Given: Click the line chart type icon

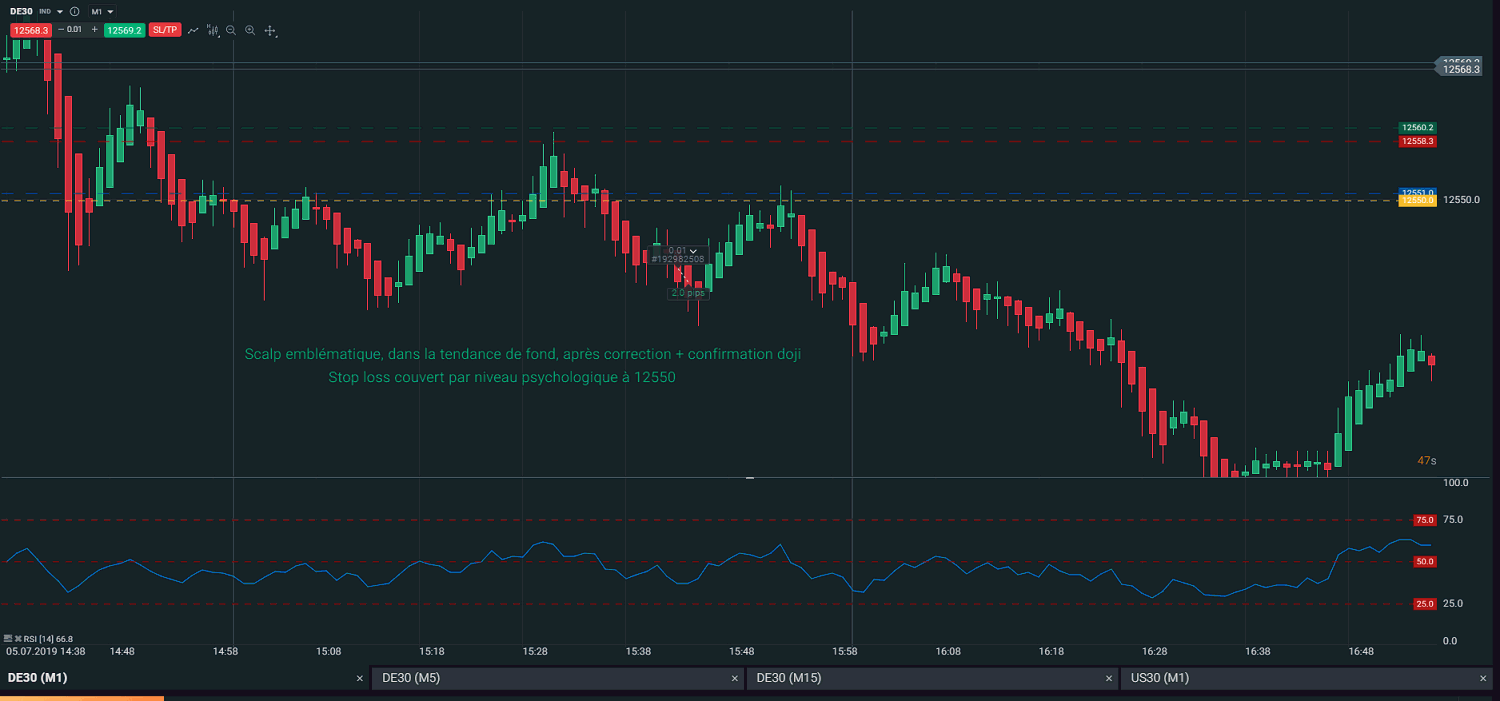Looking at the screenshot, I should pos(193,30).
